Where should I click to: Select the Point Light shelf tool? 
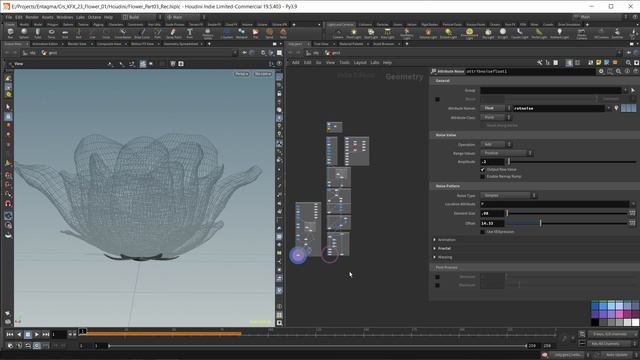[353, 33]
